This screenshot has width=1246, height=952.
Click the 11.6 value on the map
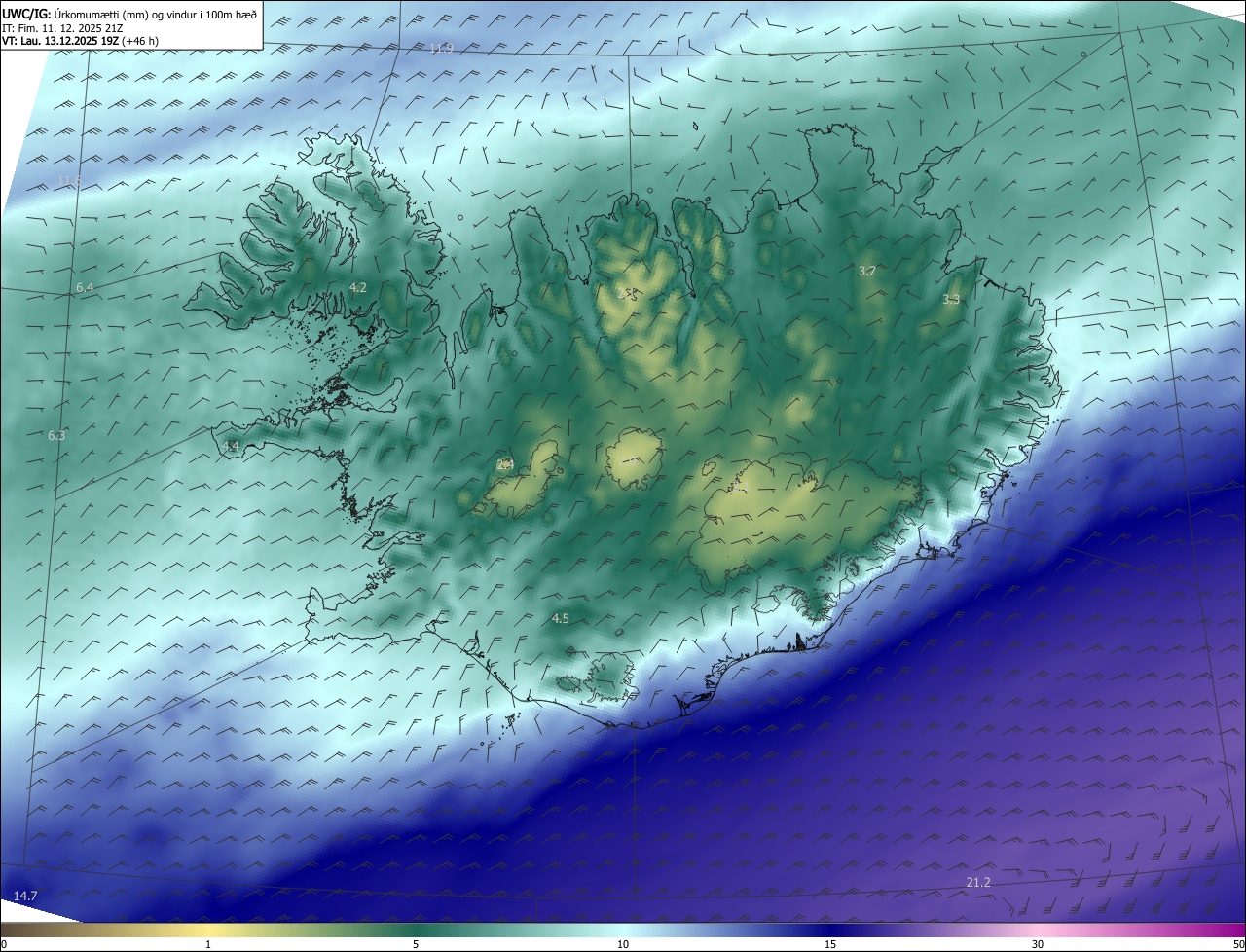(x=68, y=180)
